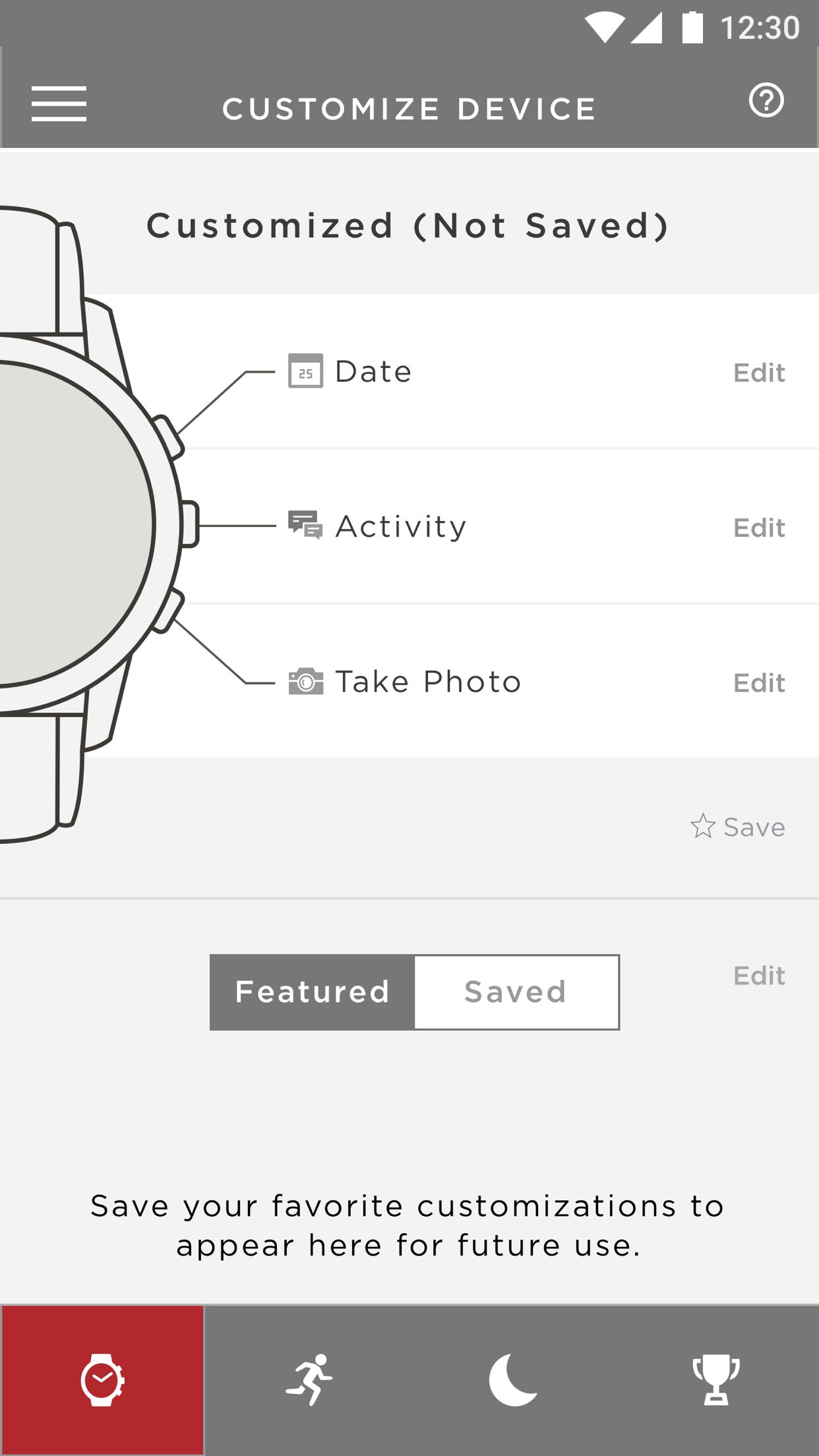
Task: Open the trophy goals tab
Action: [716, 1380]
